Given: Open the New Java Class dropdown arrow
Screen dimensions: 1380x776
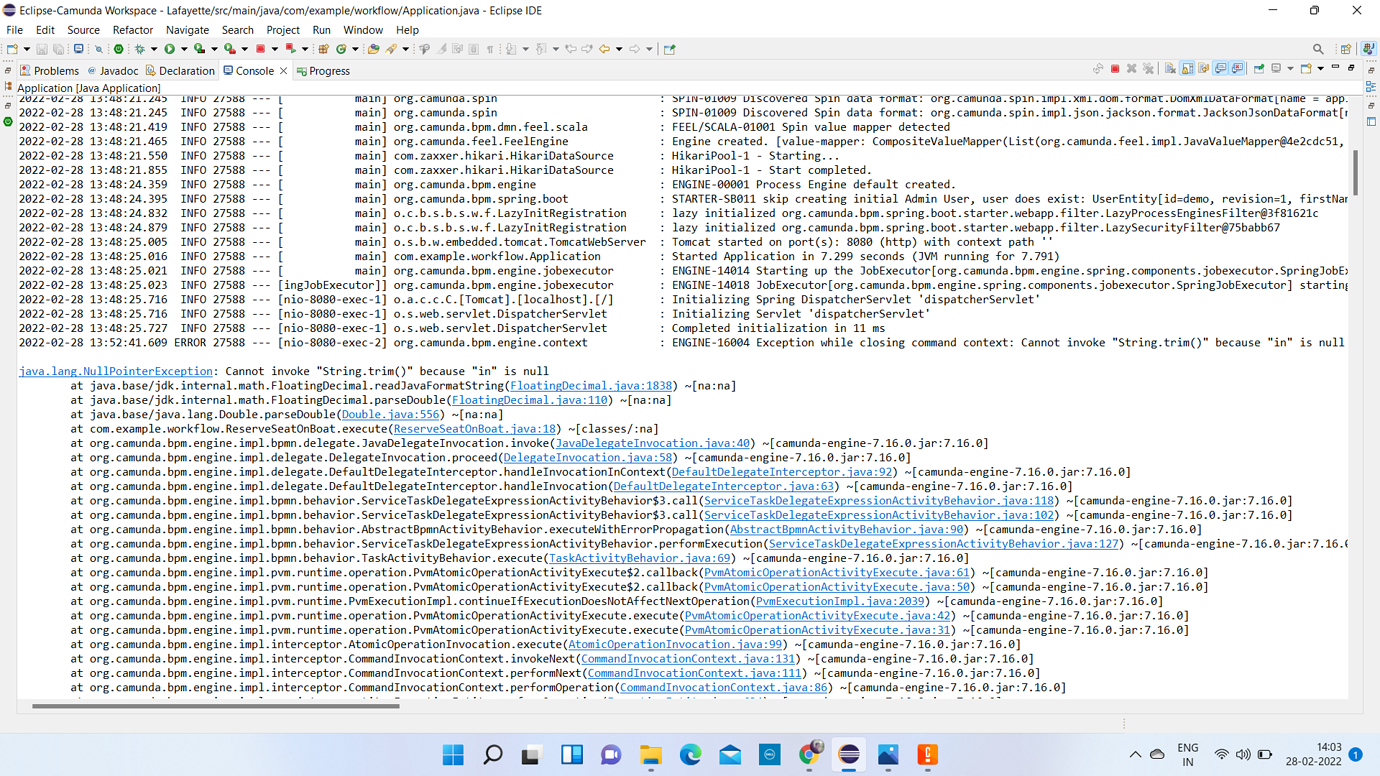Looking at the screenshot, I should pos(355,49).
